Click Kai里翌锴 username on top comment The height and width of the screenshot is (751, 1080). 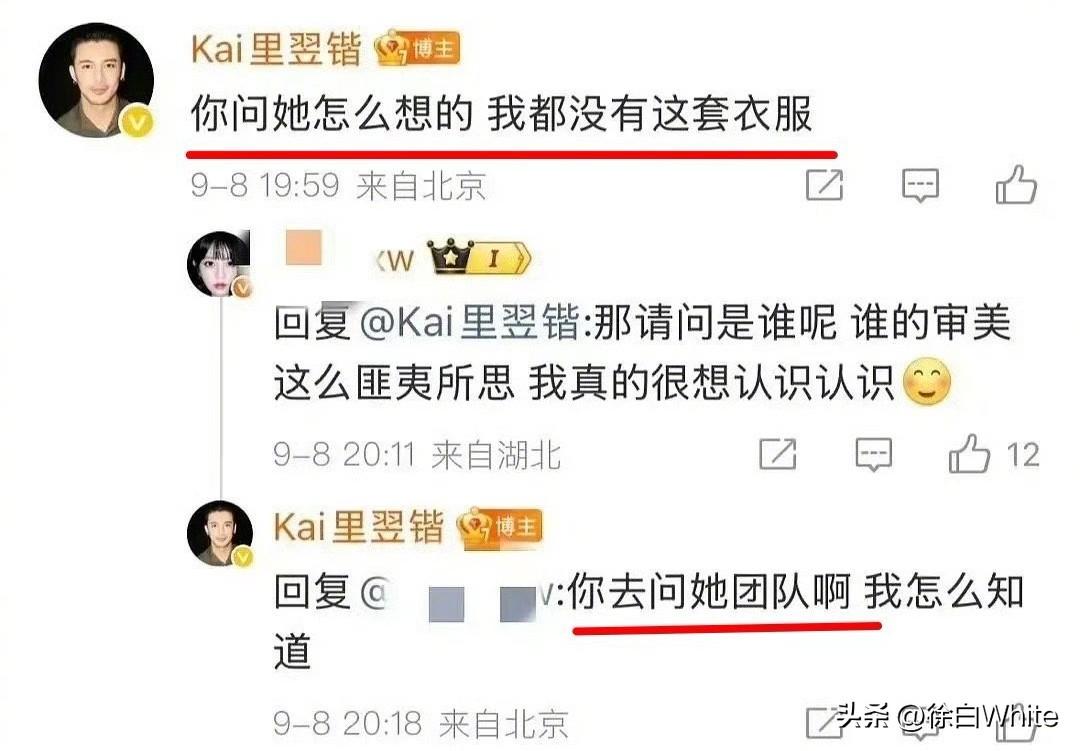pyautogui.click(x=276, y=49)
